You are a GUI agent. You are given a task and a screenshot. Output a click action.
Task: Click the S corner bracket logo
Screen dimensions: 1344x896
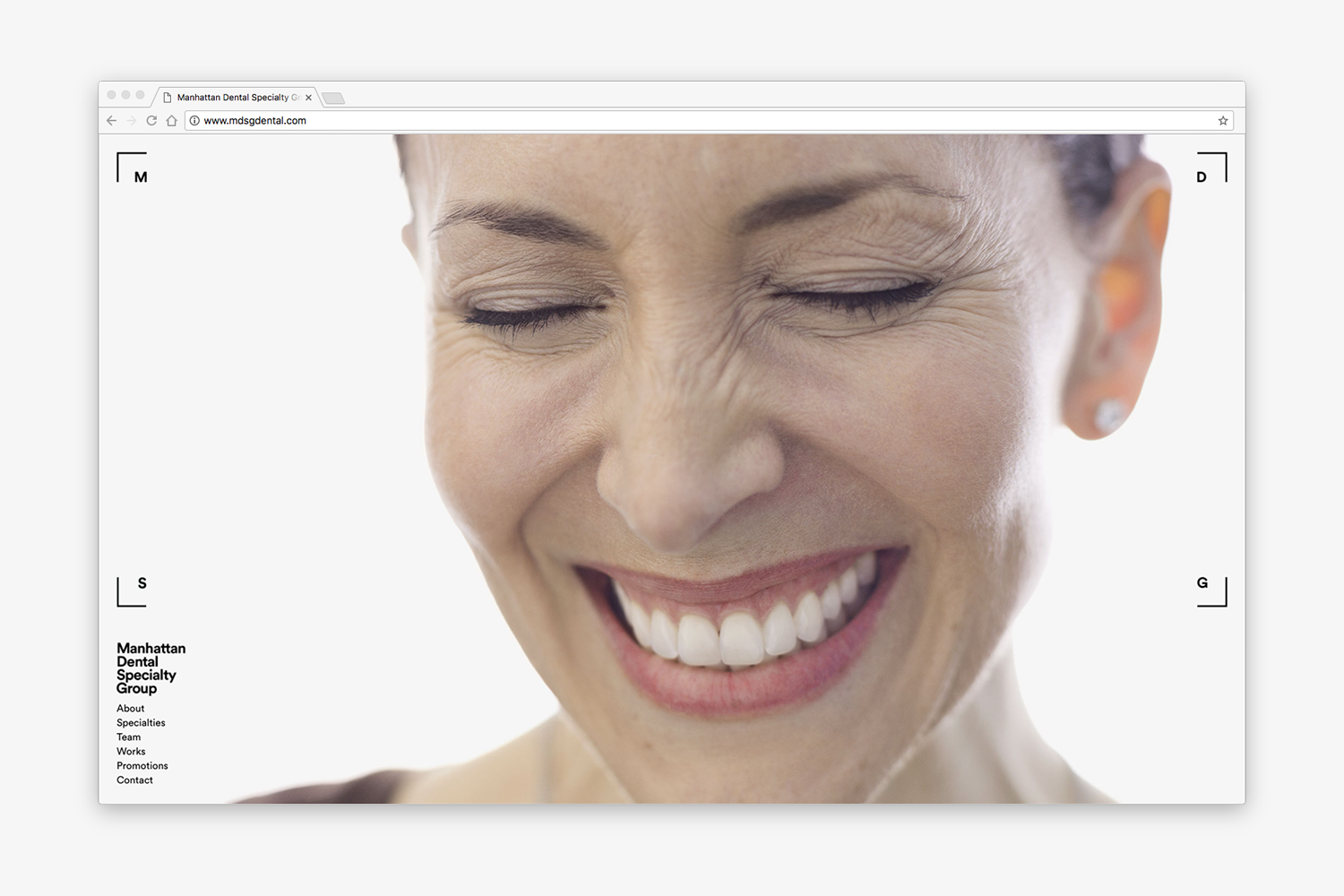pyautogui.click(x=133, y=591)
